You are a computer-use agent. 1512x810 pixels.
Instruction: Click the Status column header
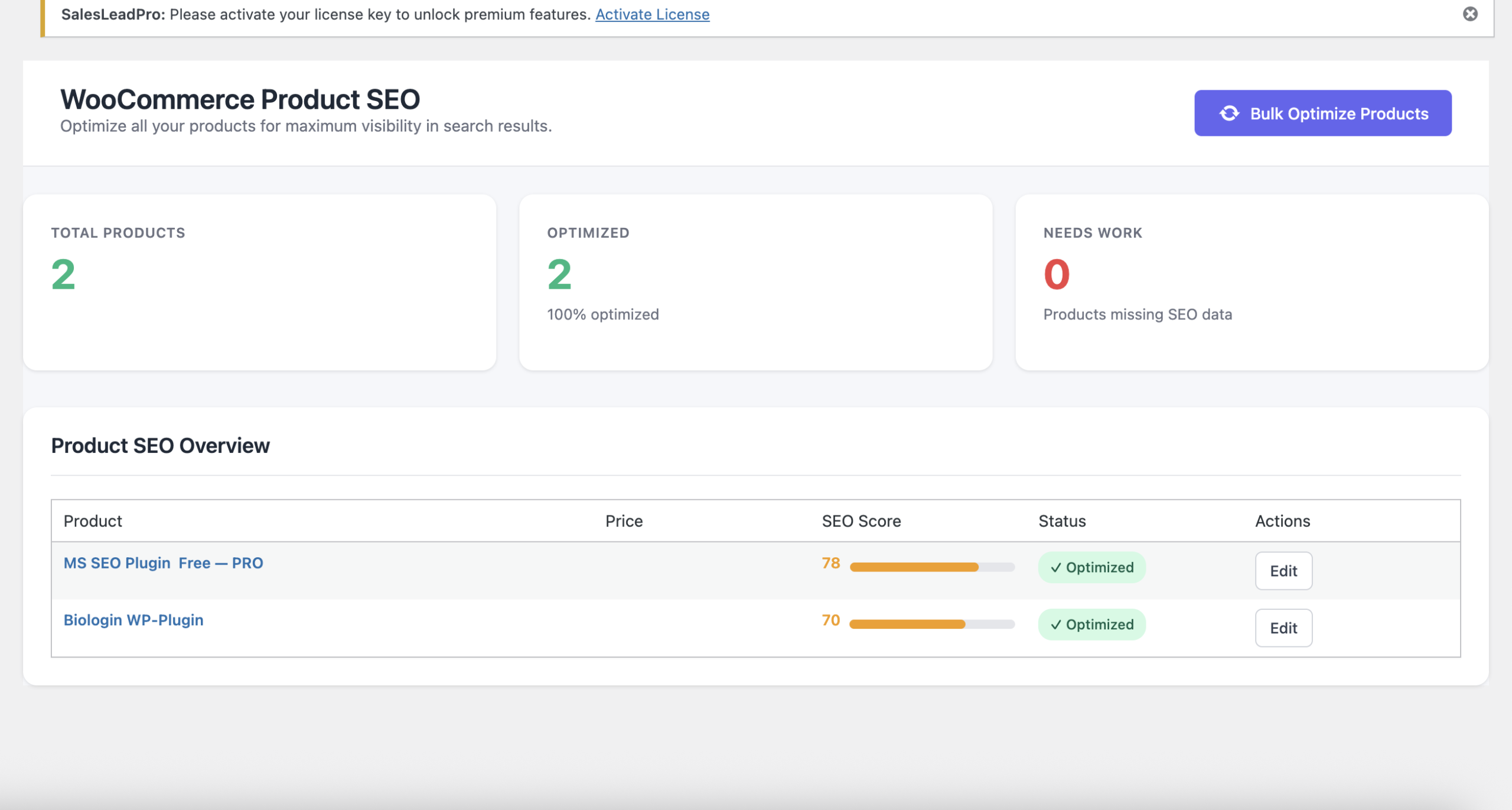pos(1062,521)
